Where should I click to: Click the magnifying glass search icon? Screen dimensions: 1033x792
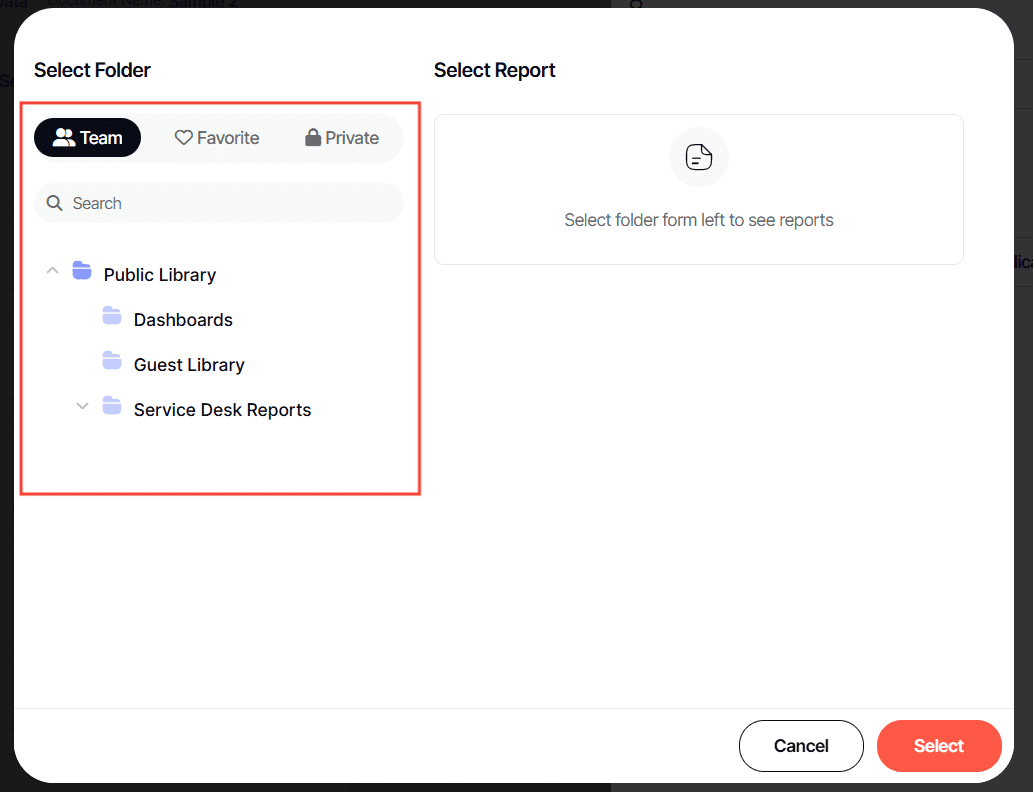(55, 203)
